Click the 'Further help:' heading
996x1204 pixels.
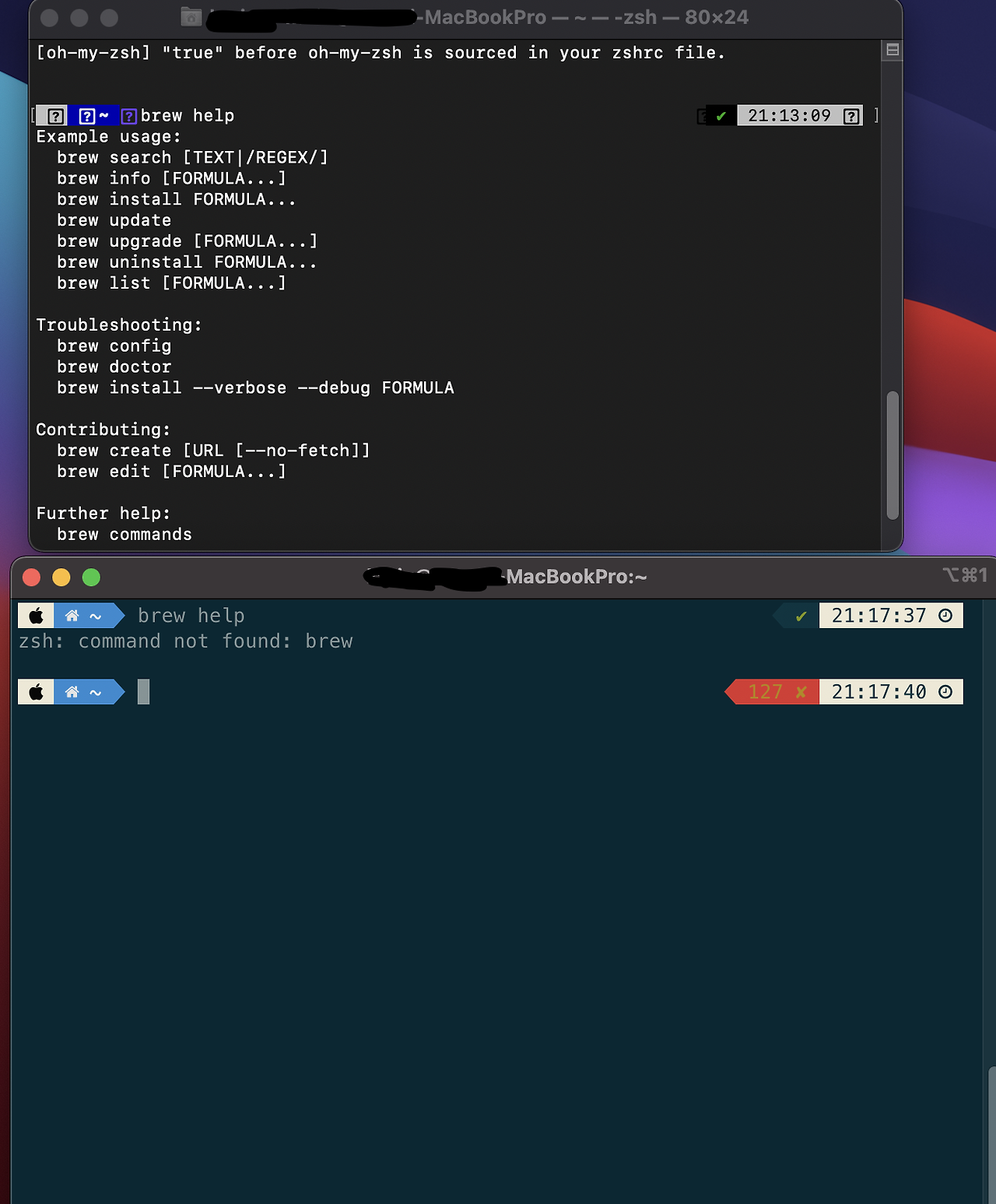click(103, 514)
